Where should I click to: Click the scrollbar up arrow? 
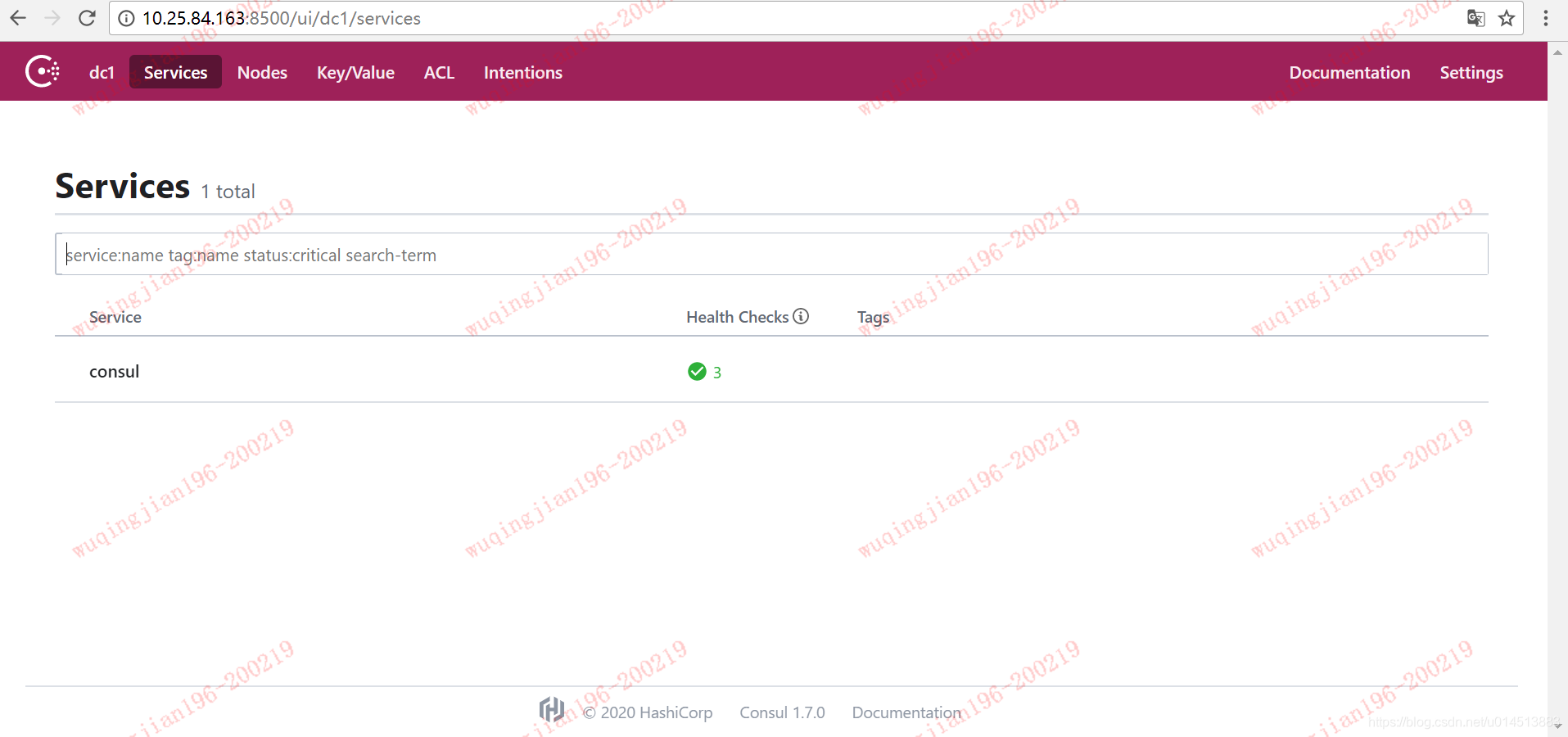[x=1557, y=52]
